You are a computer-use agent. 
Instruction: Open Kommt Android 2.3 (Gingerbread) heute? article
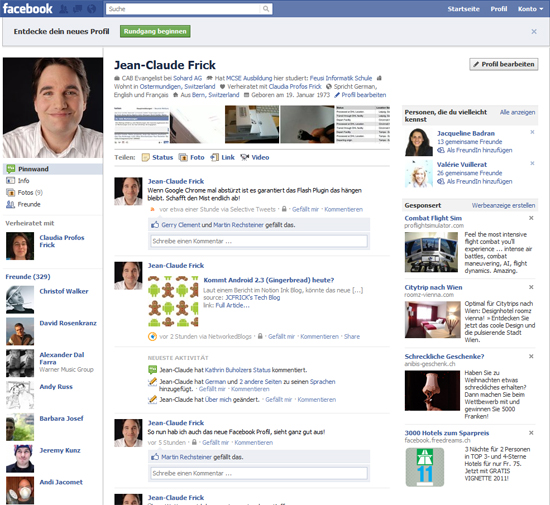[269, 280]
